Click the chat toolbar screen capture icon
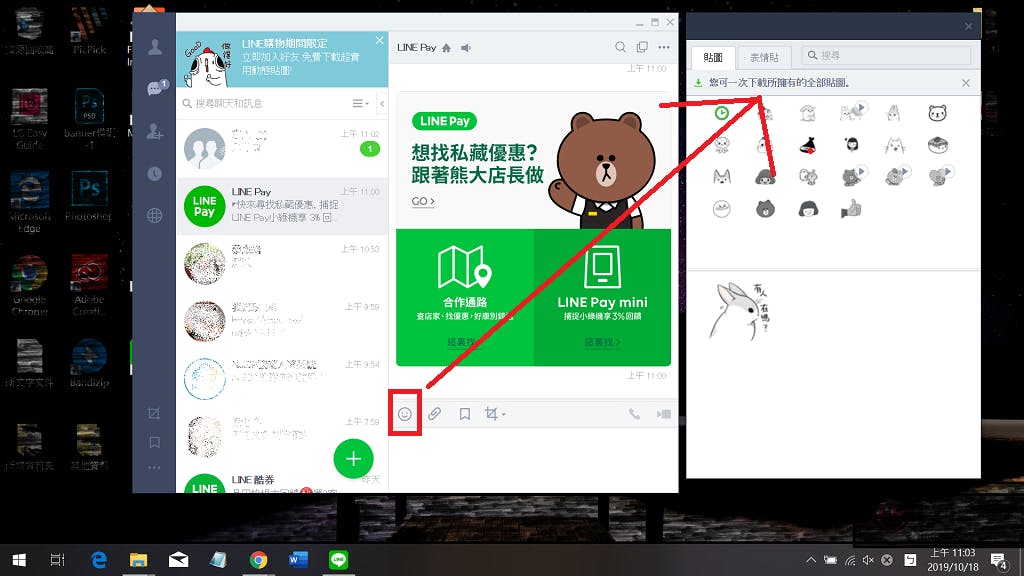Screen dimensions: 1024x576 [491, 414]
